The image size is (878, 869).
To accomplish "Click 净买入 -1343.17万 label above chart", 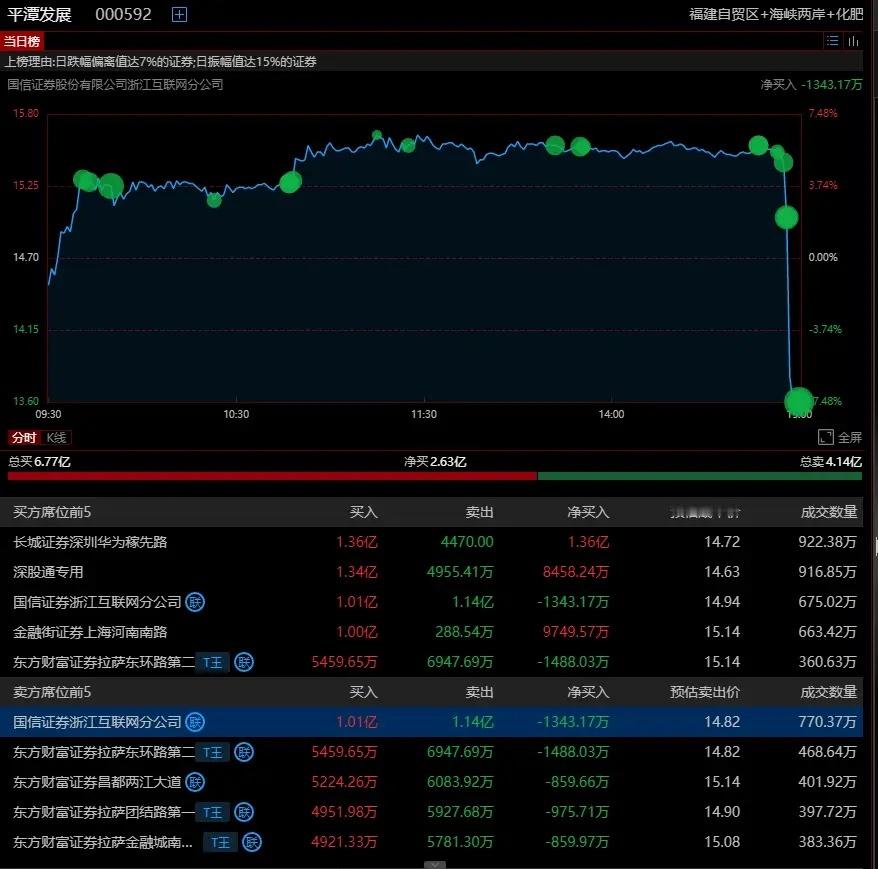I will pos(811,85).
